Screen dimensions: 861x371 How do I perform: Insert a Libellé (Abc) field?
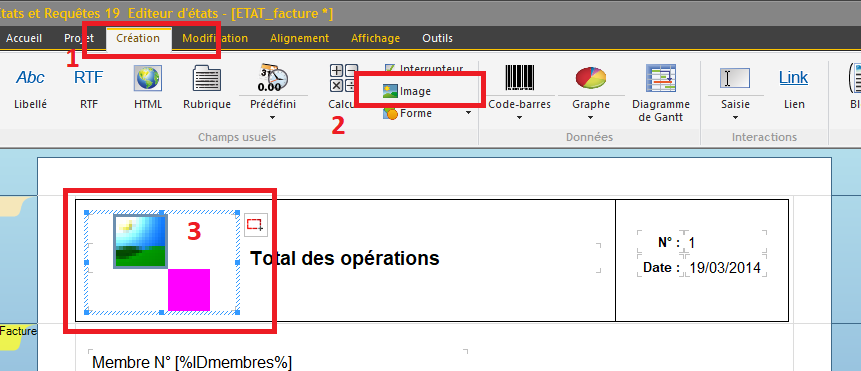[31, 88]
